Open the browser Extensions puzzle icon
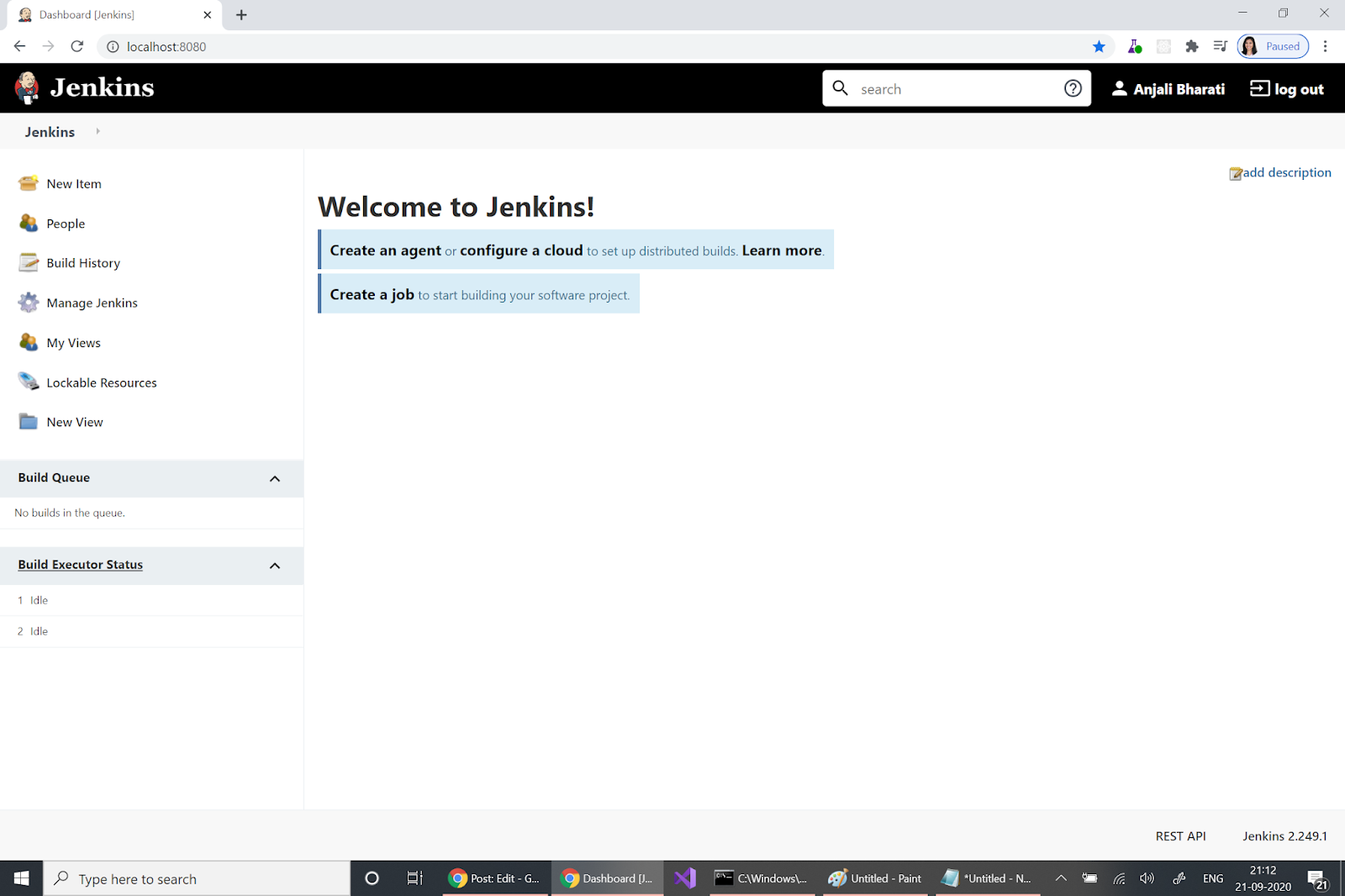Image resolution: width=1345 pixels, height=896 pixels. pos(1191,46)
